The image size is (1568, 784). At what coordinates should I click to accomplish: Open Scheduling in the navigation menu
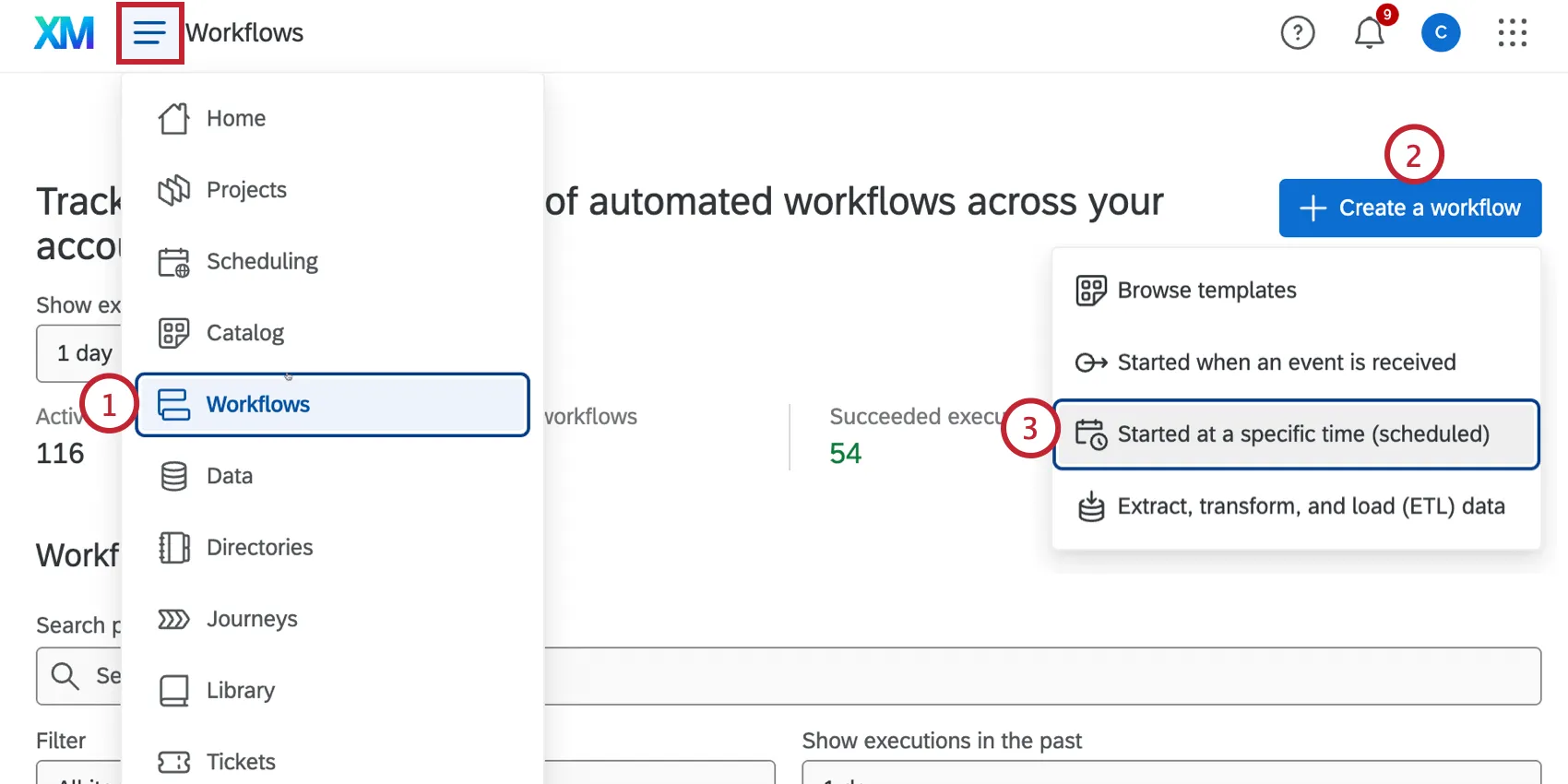point(262,262)
